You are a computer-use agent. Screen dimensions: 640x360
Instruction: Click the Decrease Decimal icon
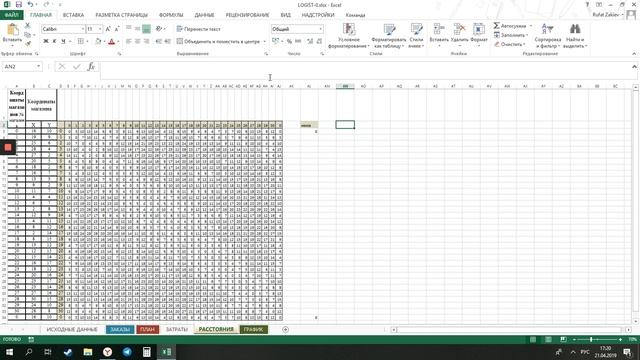319,41
